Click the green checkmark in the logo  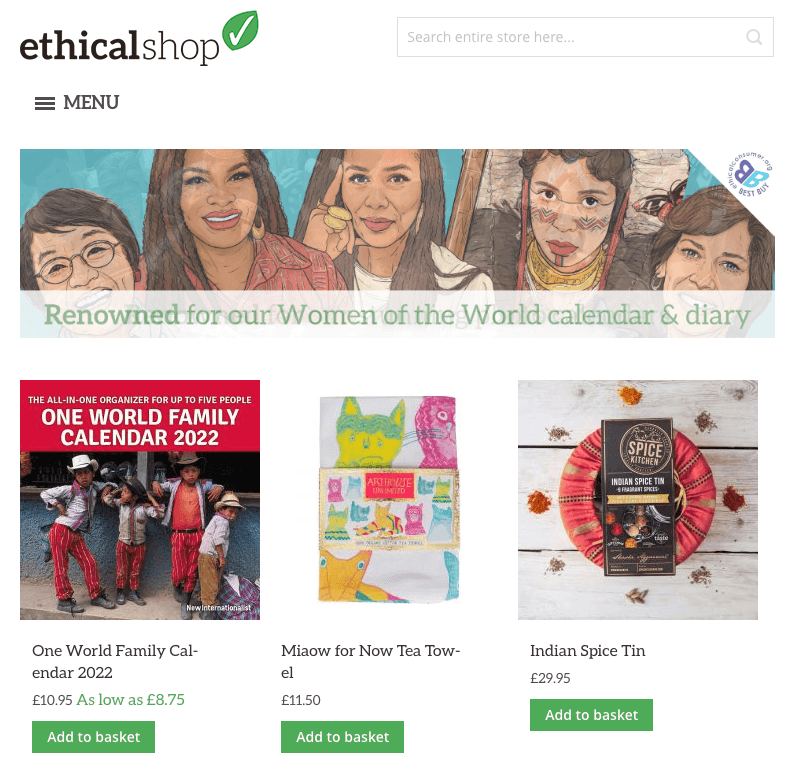coord(241,30)
